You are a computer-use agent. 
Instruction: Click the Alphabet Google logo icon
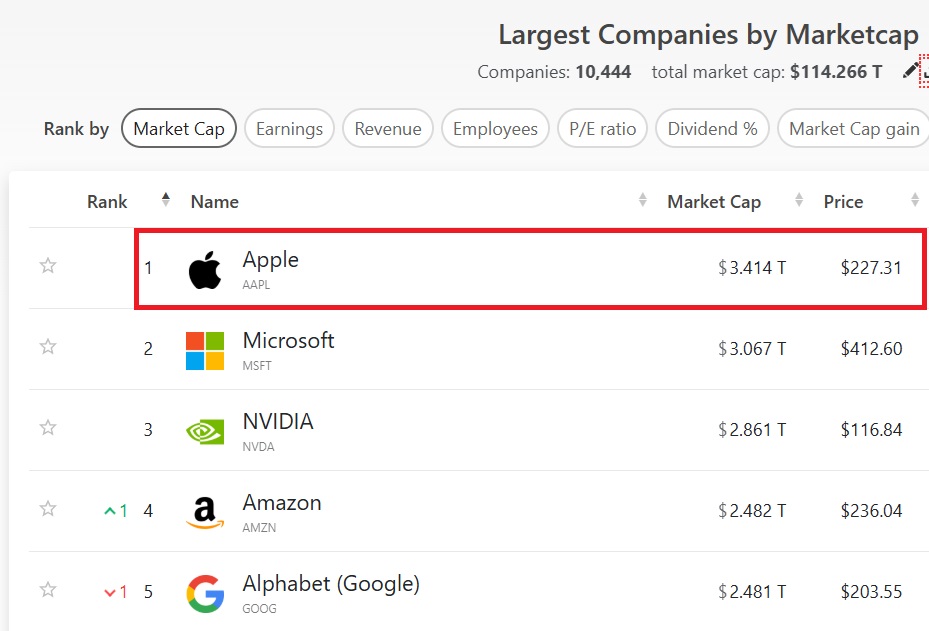(x=205, y=593)
